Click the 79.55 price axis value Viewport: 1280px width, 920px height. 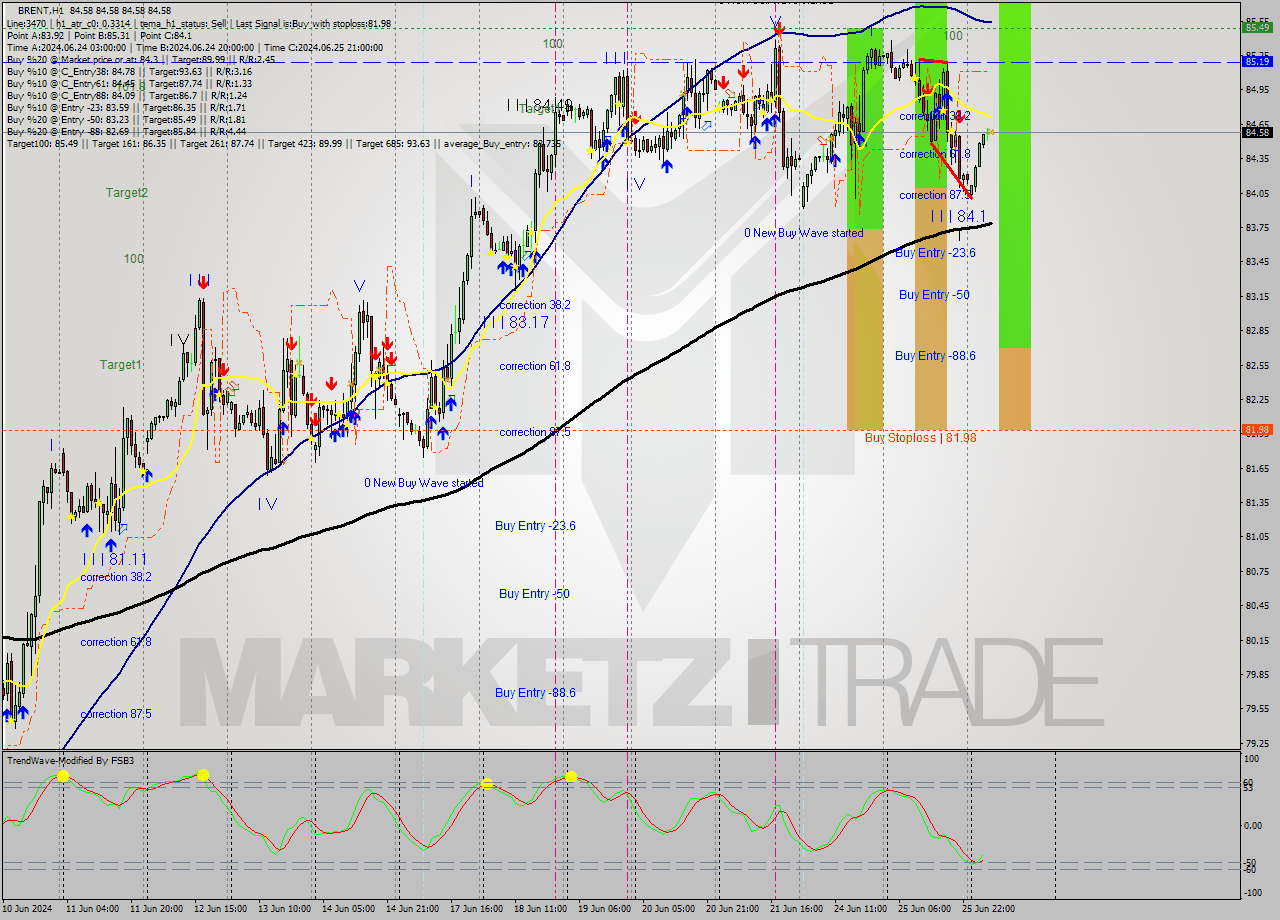pos(1257,709)
